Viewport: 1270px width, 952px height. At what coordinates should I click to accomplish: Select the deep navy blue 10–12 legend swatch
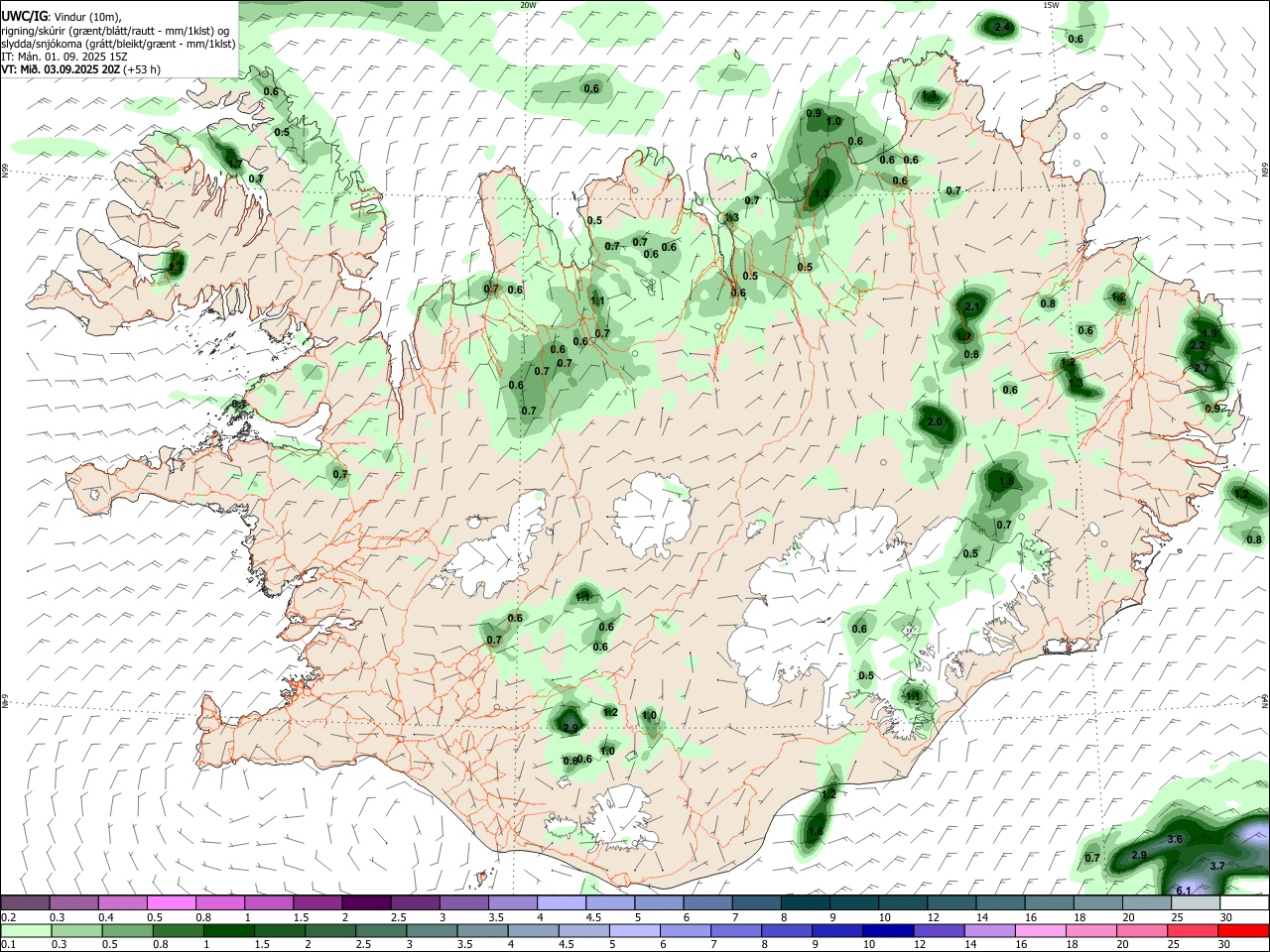(887, 931)
